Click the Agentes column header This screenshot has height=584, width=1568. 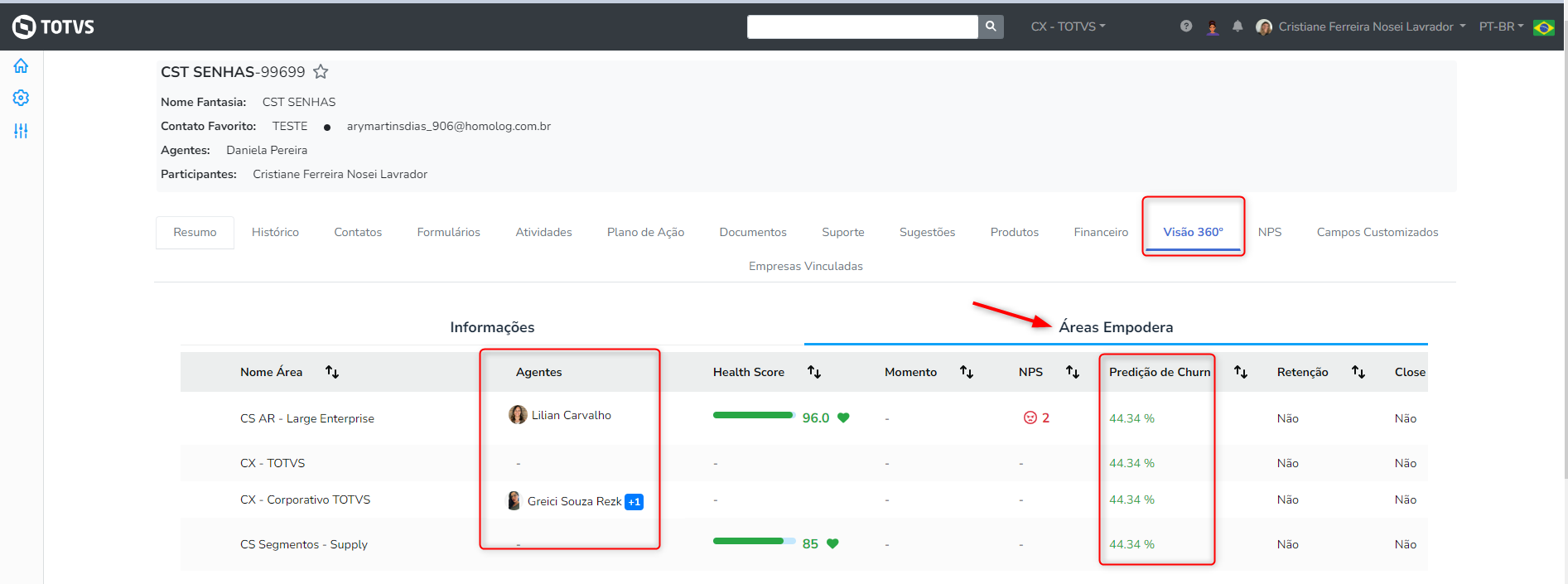[538, 372]
